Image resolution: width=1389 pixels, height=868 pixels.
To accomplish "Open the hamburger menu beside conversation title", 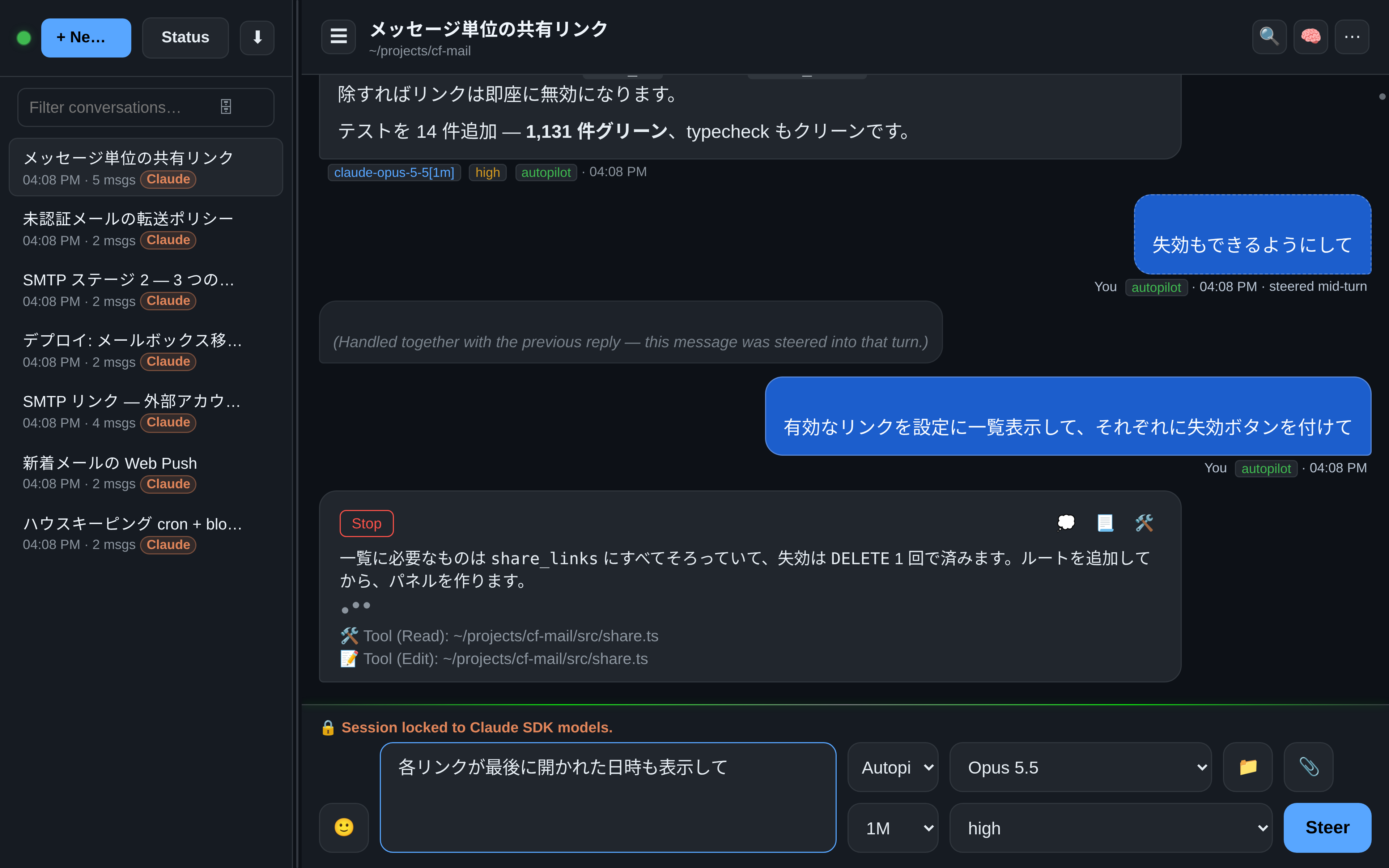I will coord(338,37).
